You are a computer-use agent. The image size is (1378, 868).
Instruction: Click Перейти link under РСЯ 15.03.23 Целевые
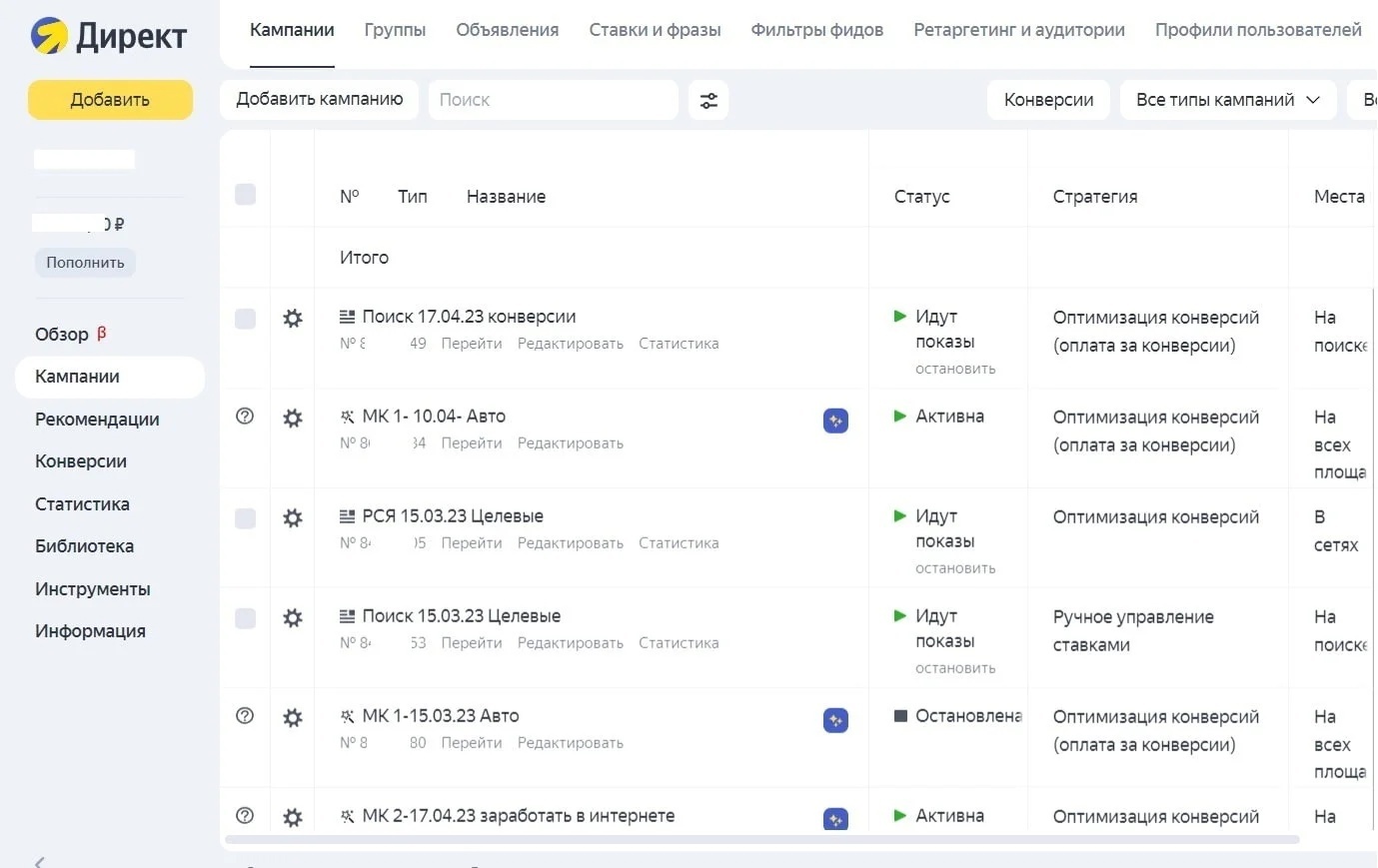click(472, 543)
